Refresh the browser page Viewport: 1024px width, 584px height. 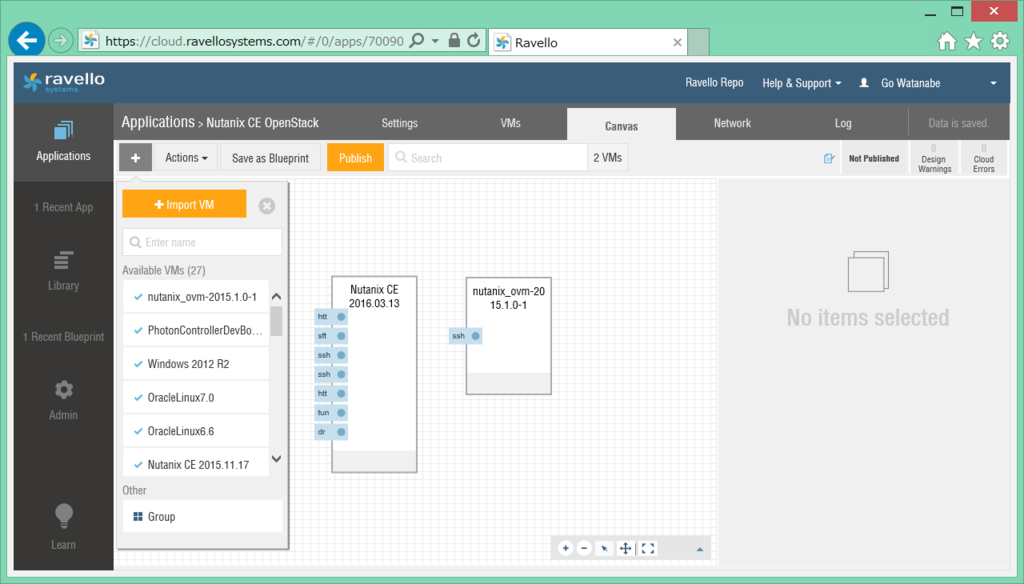(x=474, y=41)
